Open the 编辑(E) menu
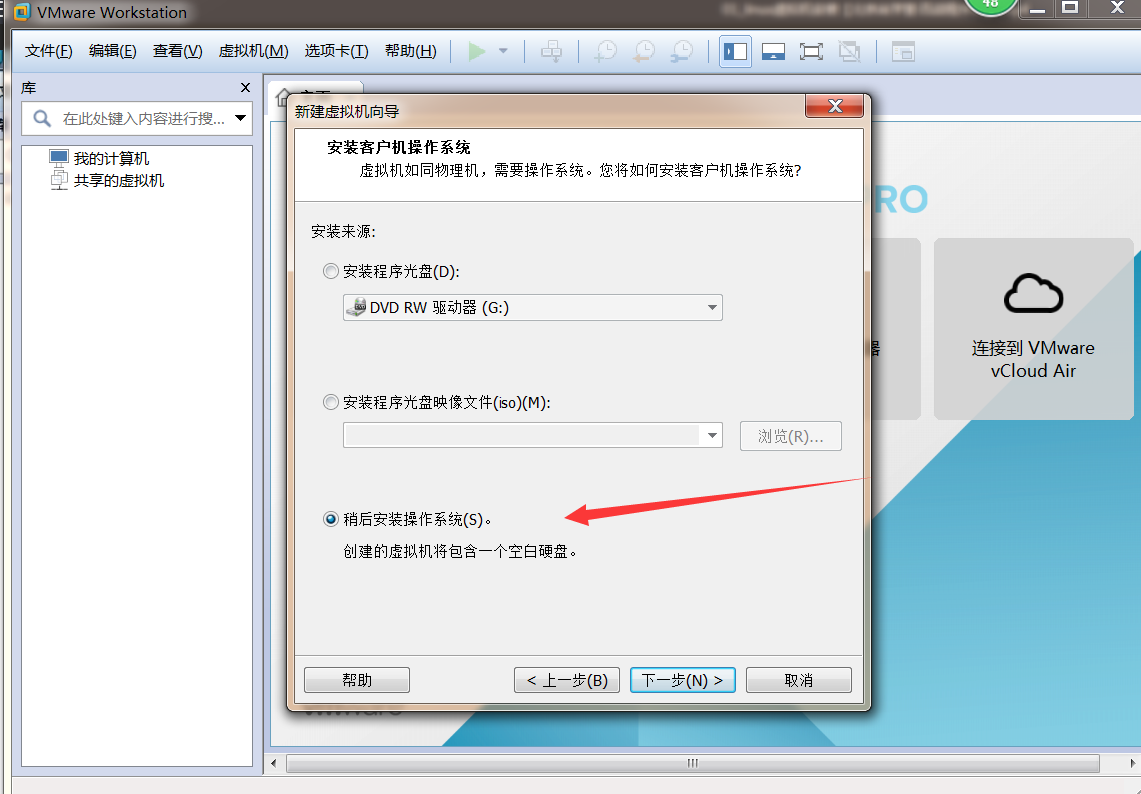 tap(113, 51)
